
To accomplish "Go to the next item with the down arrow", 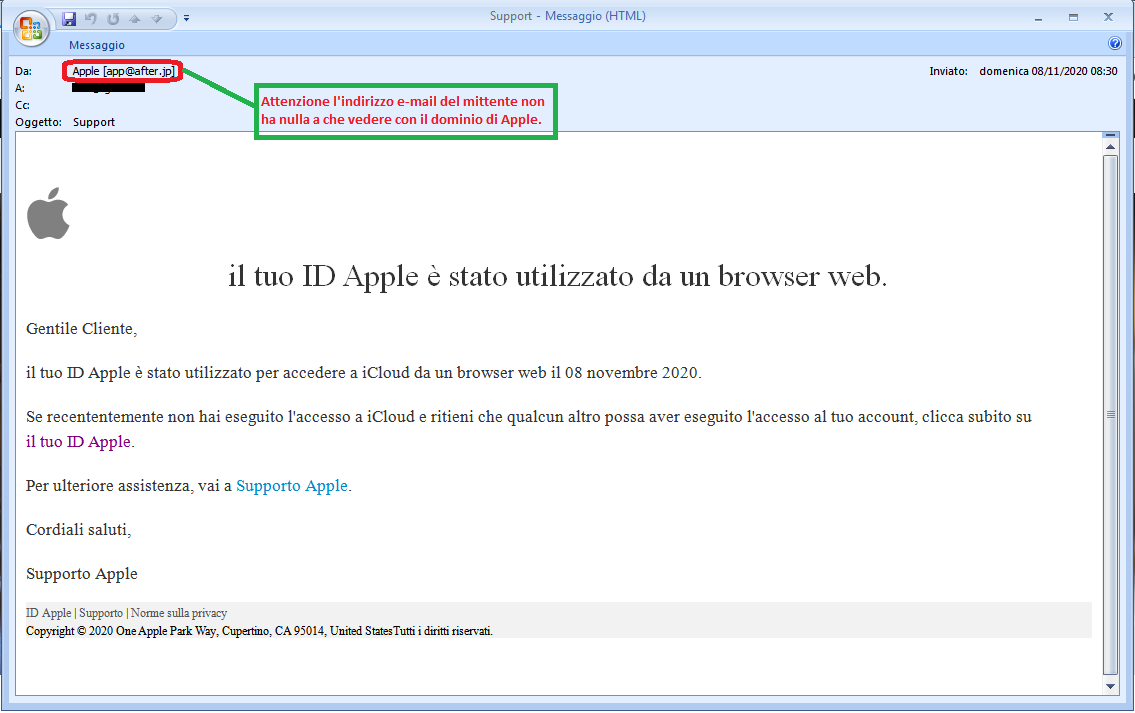I will 156,19.
